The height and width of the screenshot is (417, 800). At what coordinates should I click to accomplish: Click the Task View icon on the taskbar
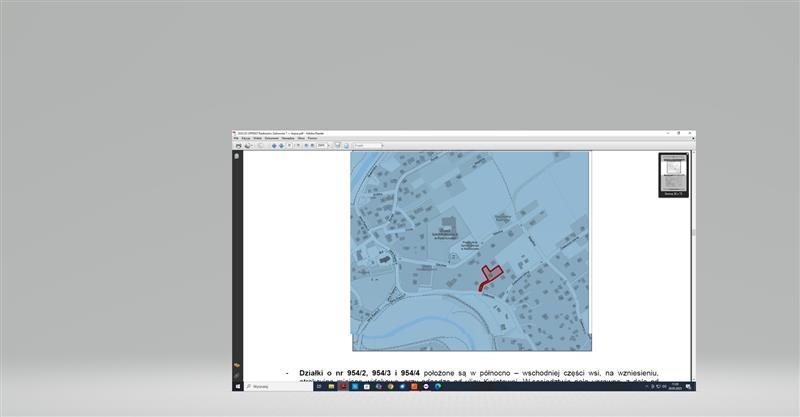pyautogui.click(x=319, y=386)
